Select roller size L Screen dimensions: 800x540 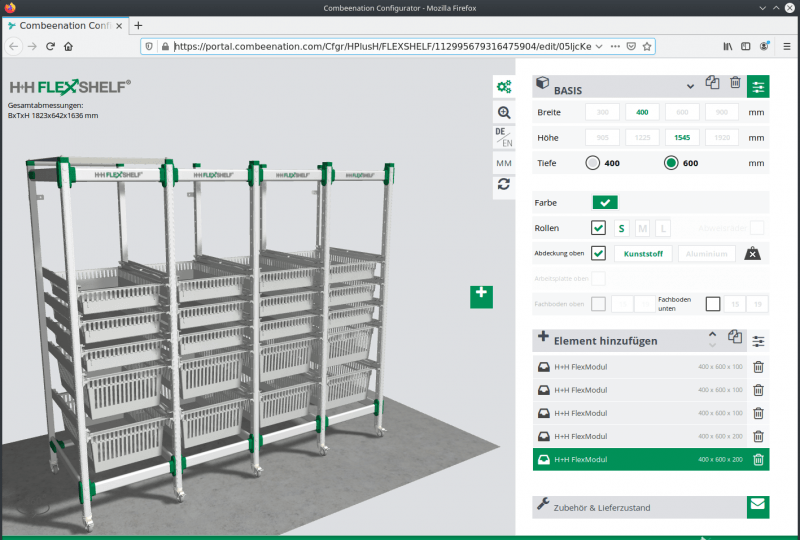[663, 228]
